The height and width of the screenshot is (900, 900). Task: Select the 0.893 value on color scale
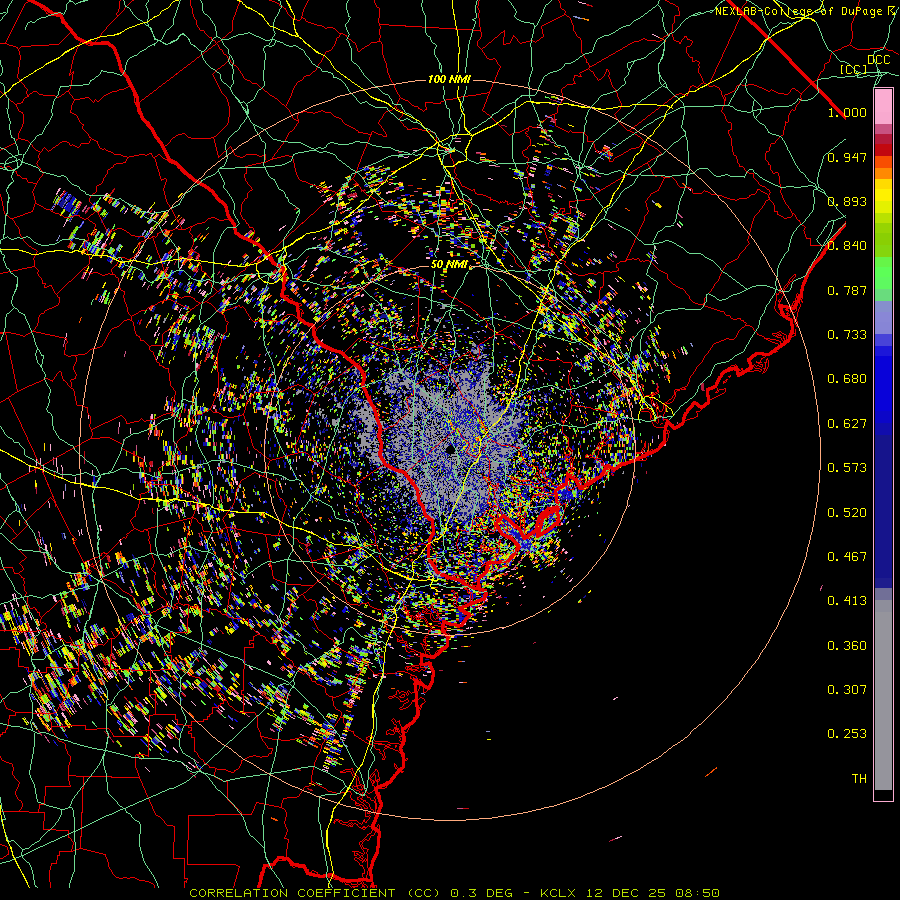point(847,201)
